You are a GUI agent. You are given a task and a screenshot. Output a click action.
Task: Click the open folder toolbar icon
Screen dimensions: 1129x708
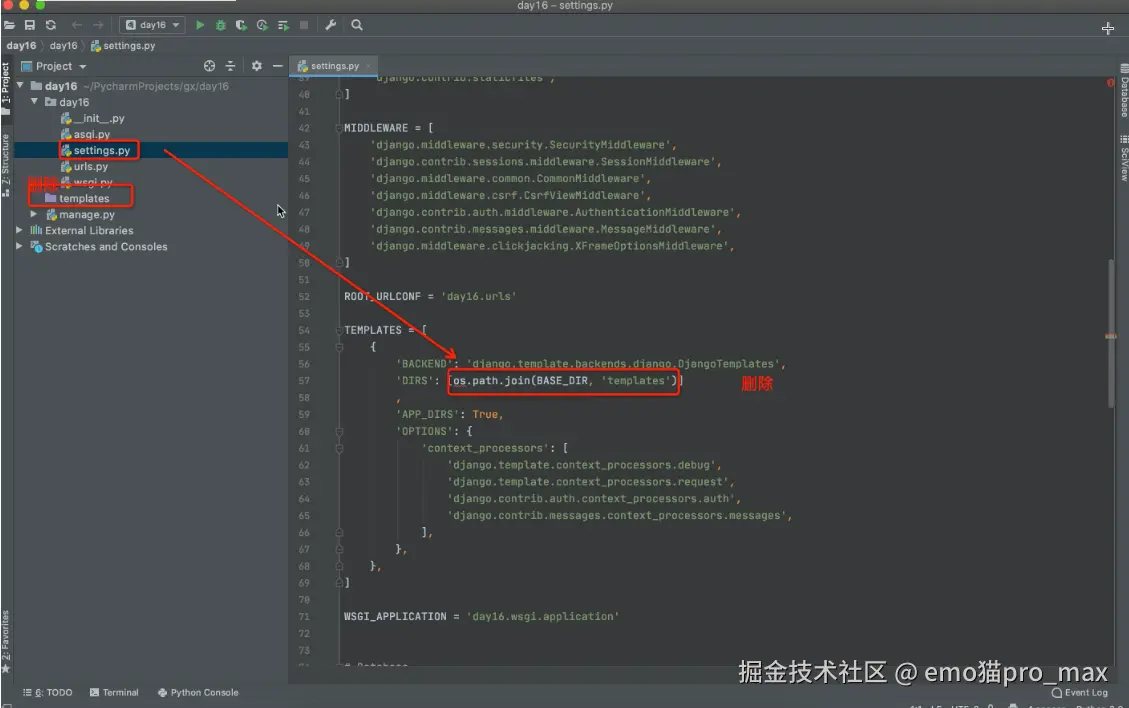[9, 25]
